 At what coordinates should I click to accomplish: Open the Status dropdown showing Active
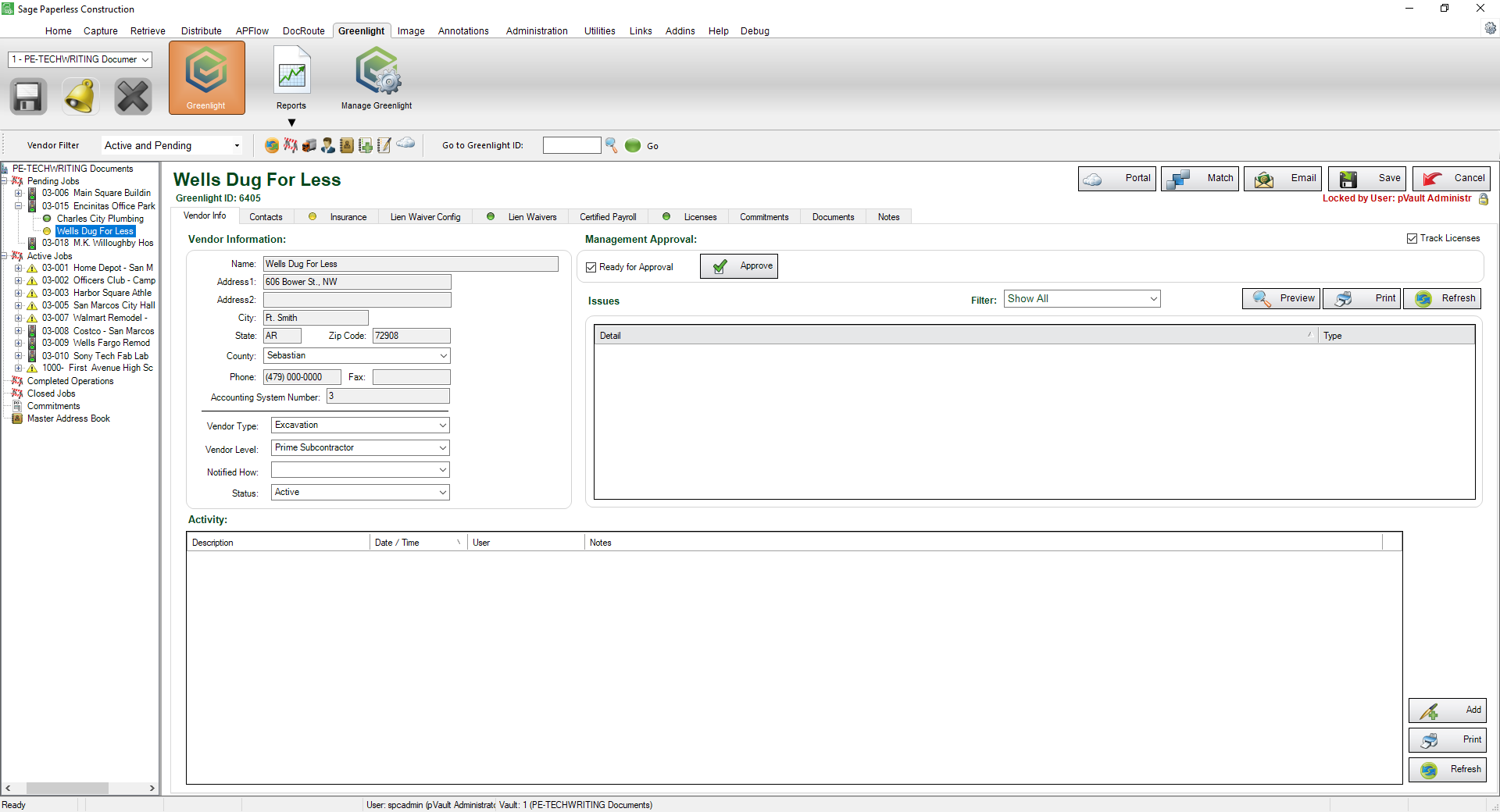click(x=360, y=493)
